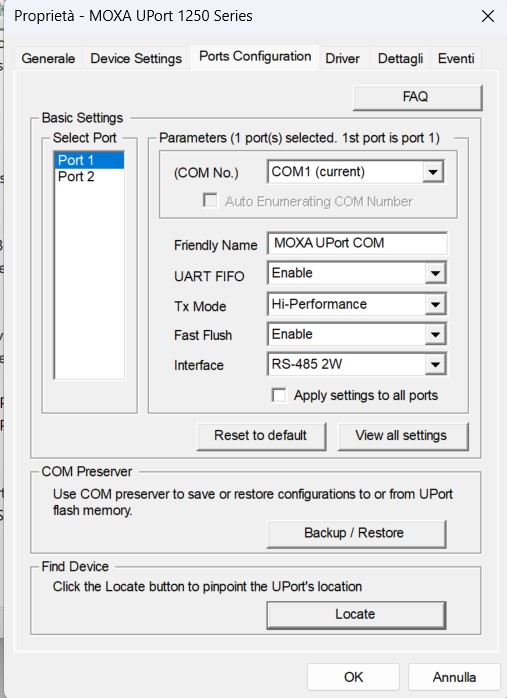The width and height of the screenshot is (507, 698).
Task: Click the FAQ button
Action: pyautogui.click(x=418, y=97)
